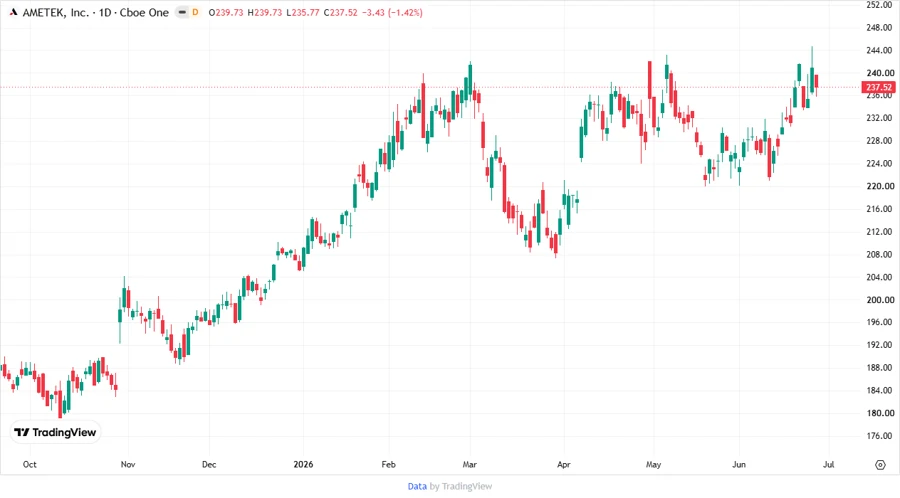This screenshot has height=498, width=900.
Task: Click the Dec label on time axis
Action: pyautogui.click(x=209, y=464)
